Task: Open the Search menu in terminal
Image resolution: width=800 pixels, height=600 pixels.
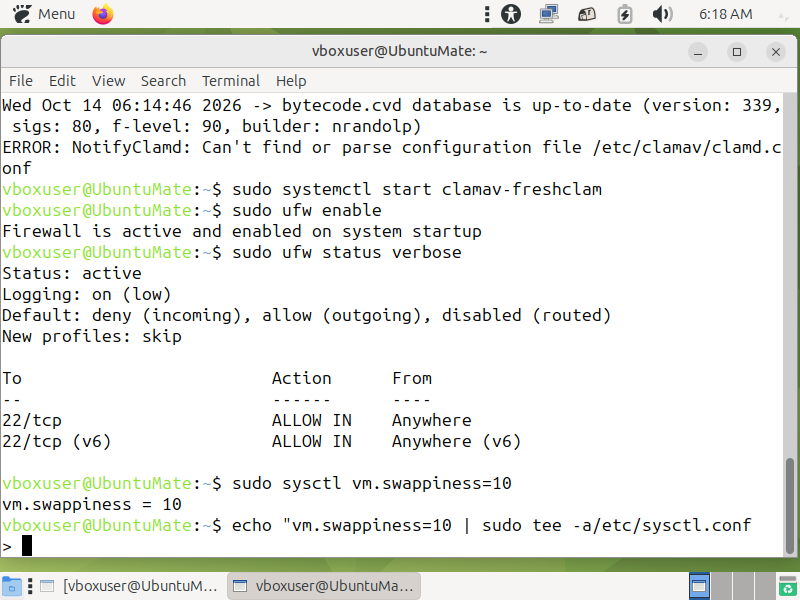Action: (163, 81)
